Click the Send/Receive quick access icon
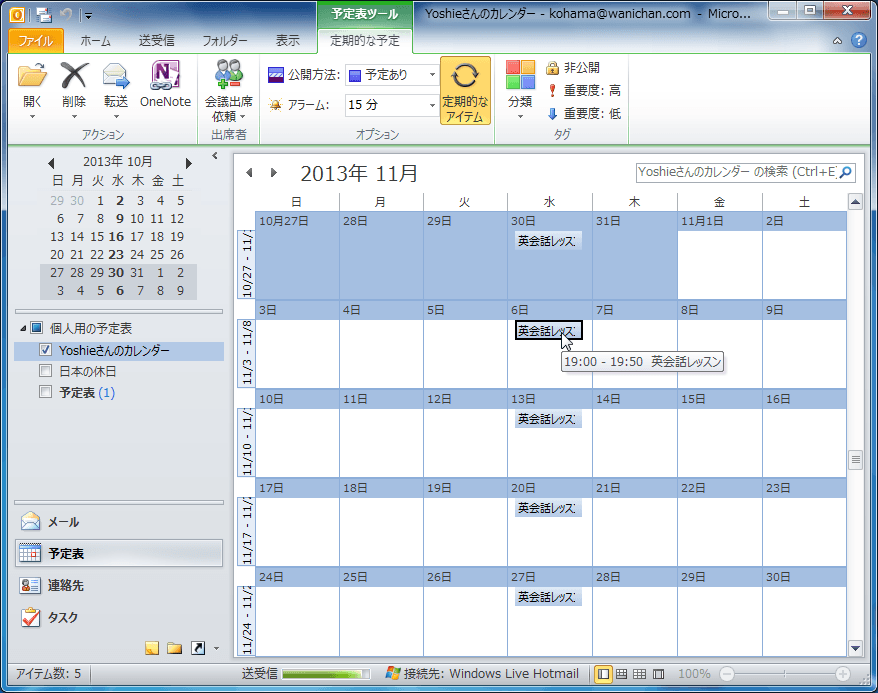 pos(44,15)
